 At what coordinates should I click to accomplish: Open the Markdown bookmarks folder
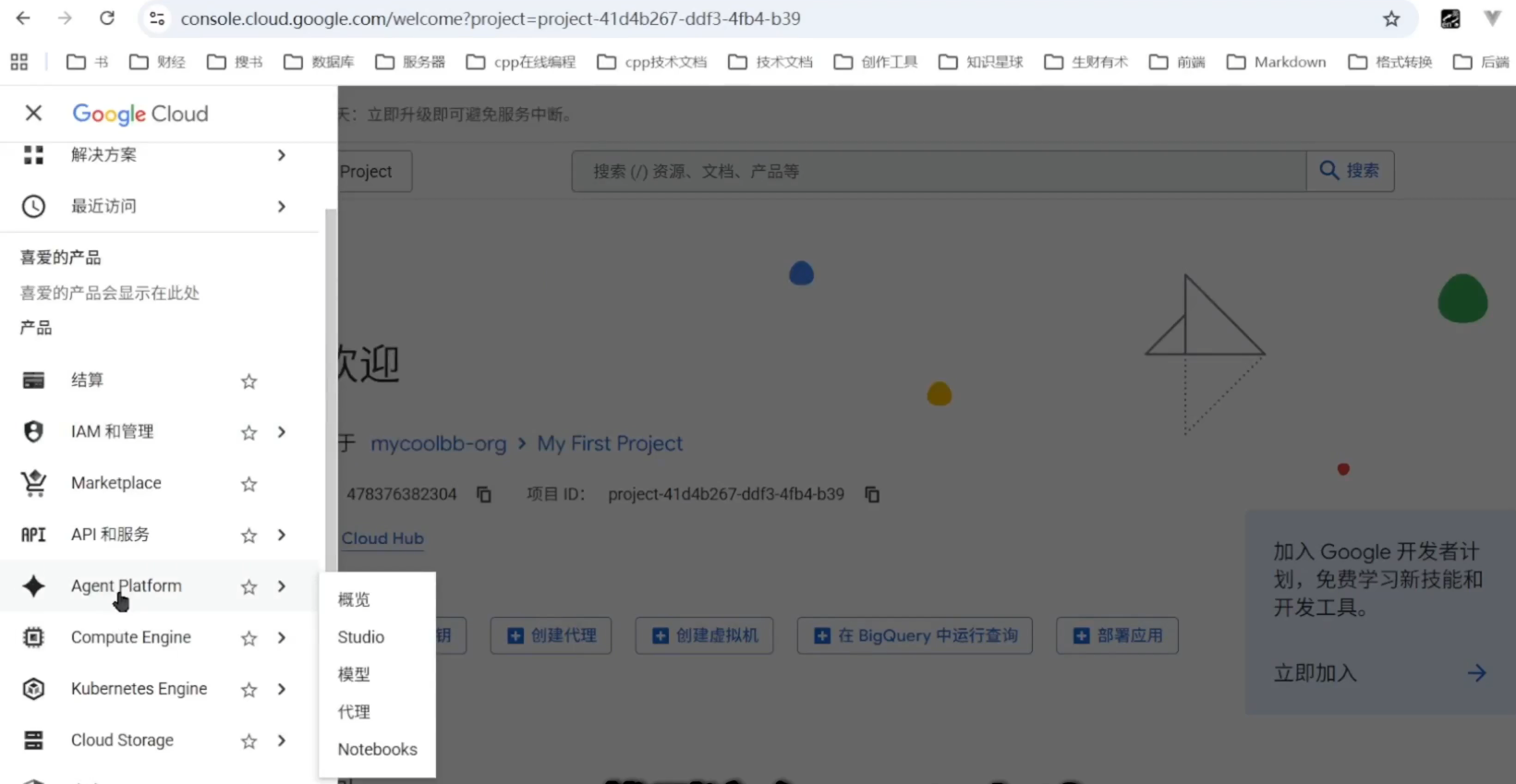coord(1277,62)
